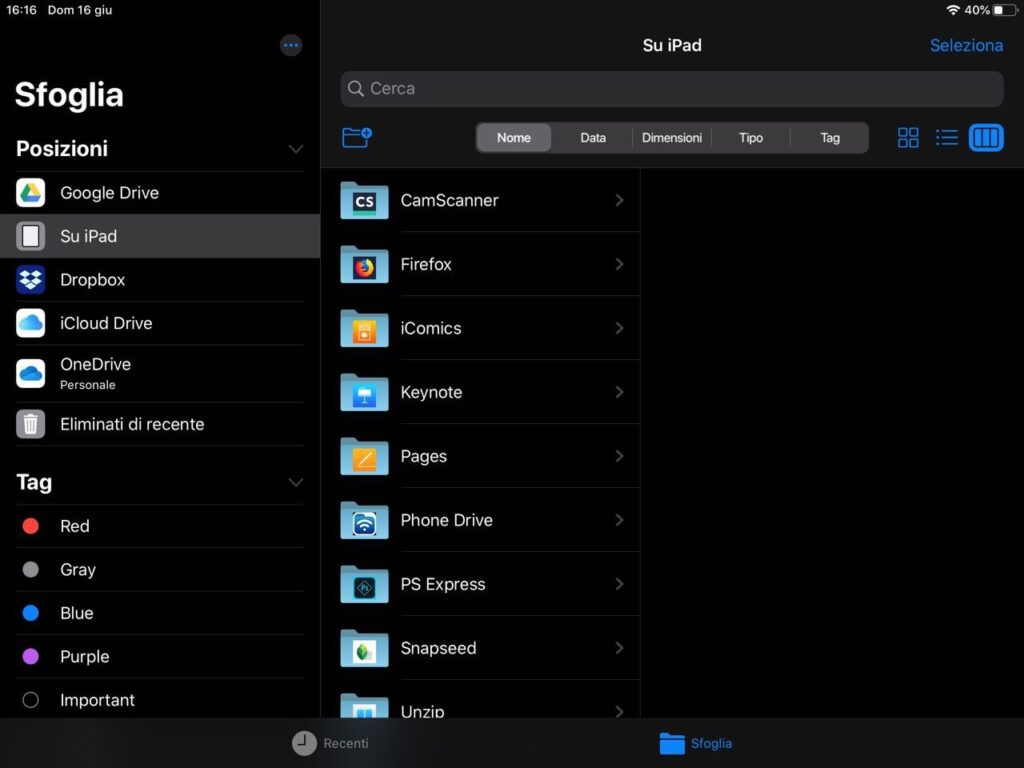The image size is (1024, 768).
Task: Sort files by Data
Action: (593, 137)
